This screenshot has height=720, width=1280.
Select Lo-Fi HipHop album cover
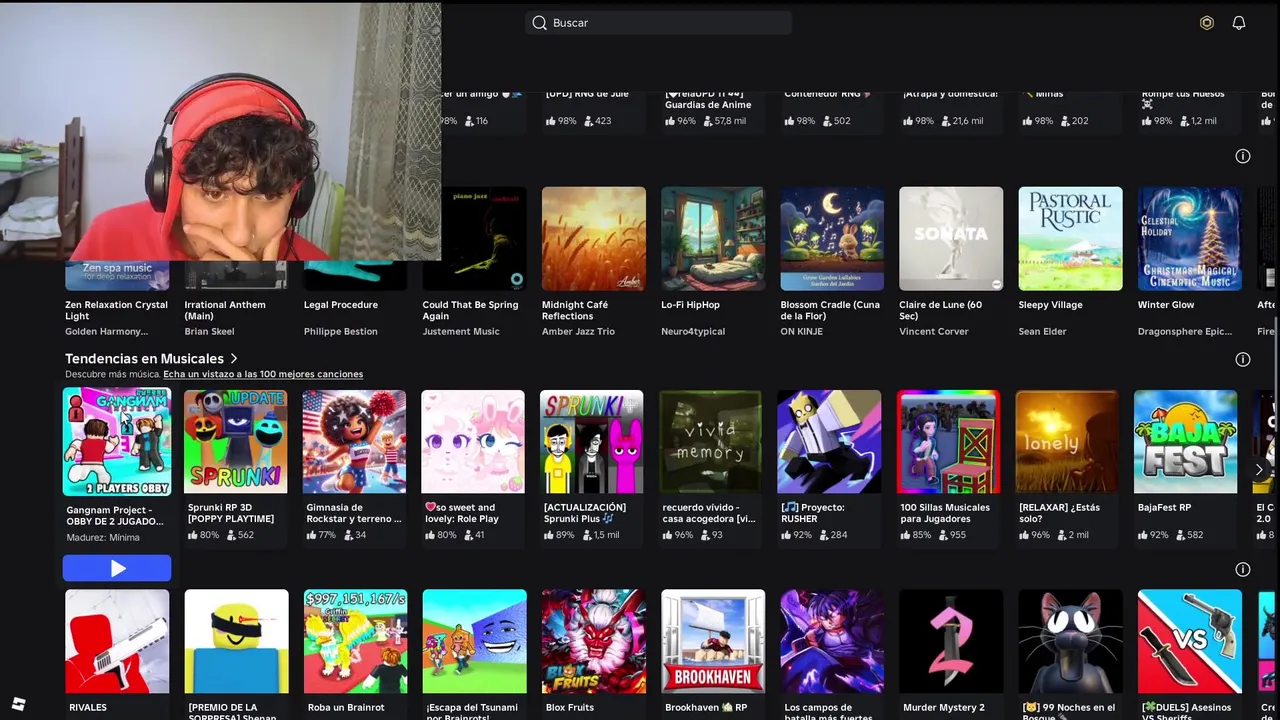(713, 239)
